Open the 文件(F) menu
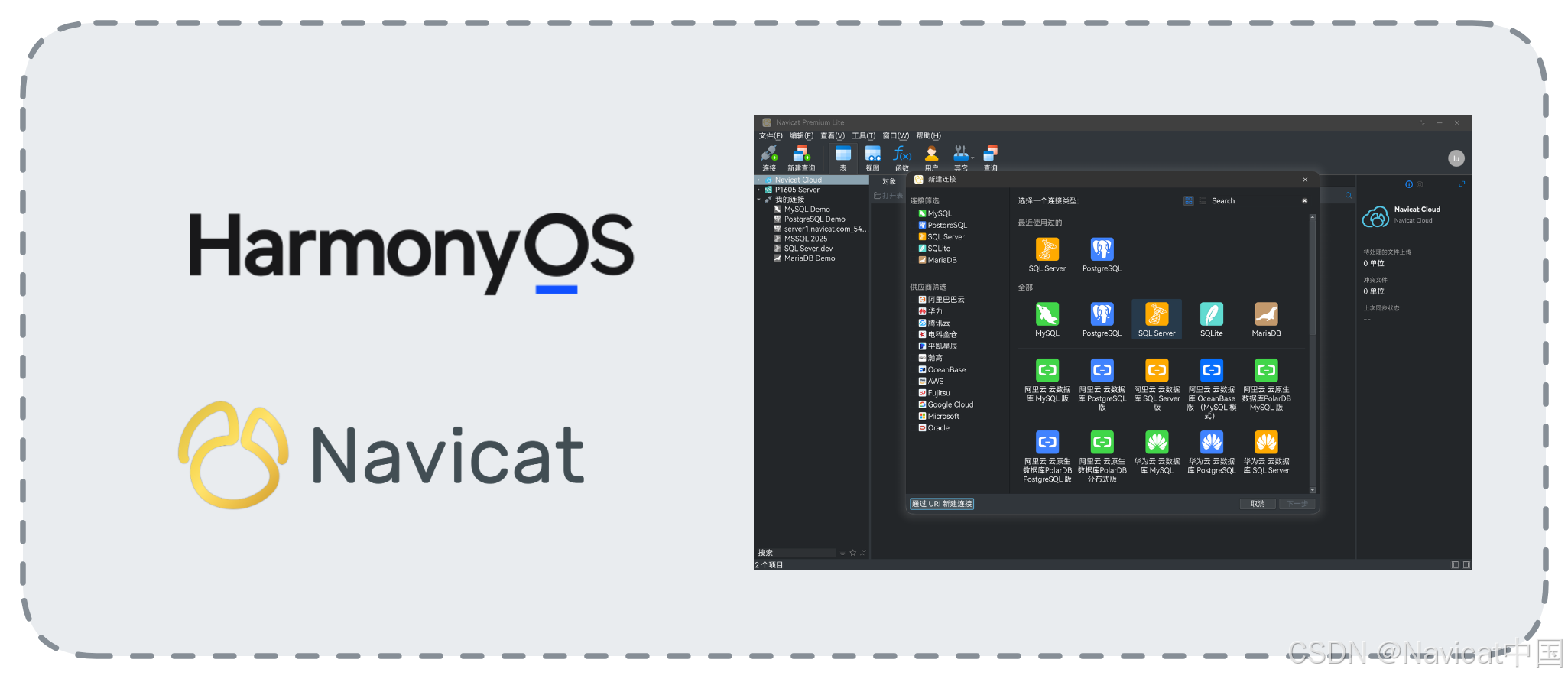The width and height of the screenshot is (1568, 679). click(771, 135)
